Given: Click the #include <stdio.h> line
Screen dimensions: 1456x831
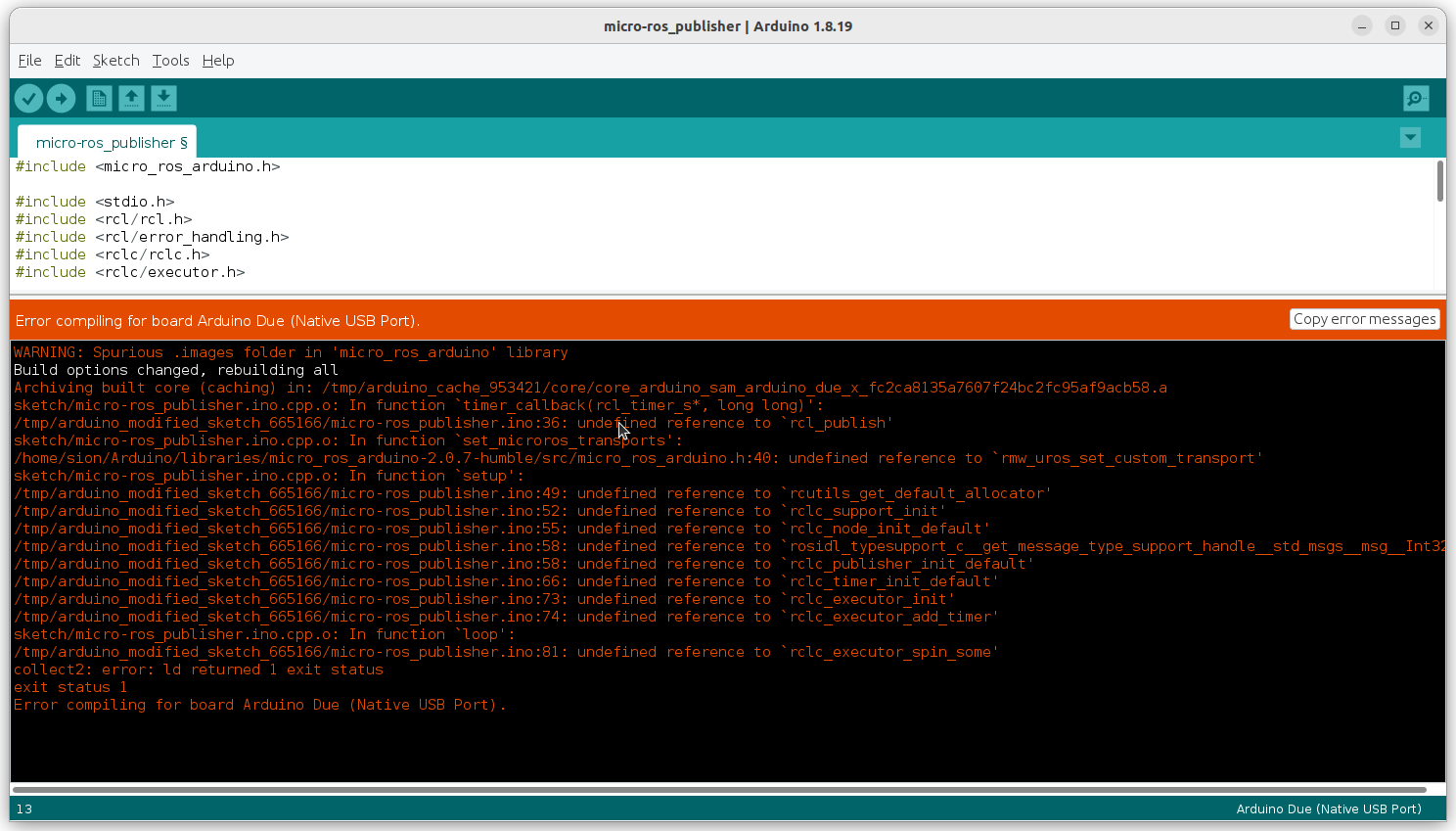Looking at the screenshot, I should pos(95,202).
